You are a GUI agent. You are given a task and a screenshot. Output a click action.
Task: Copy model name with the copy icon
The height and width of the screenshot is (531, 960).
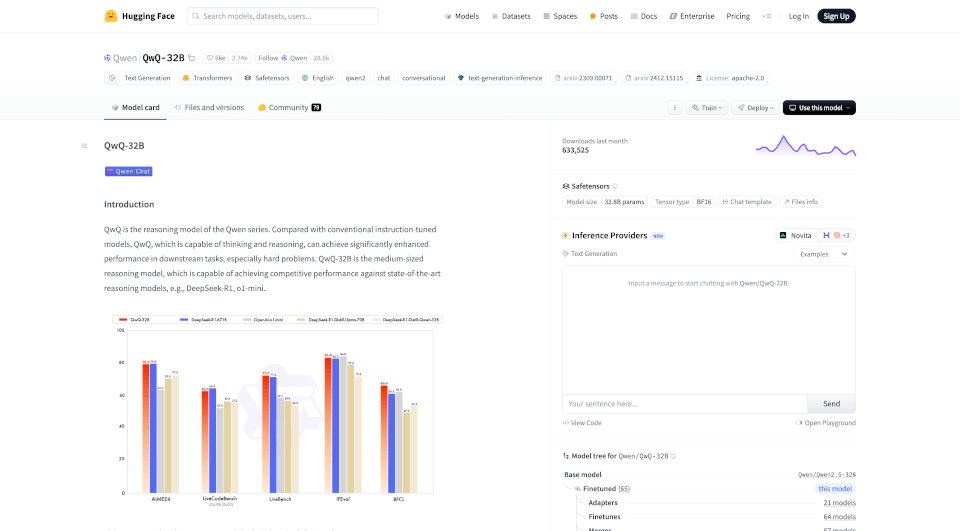tap(192, 58)
